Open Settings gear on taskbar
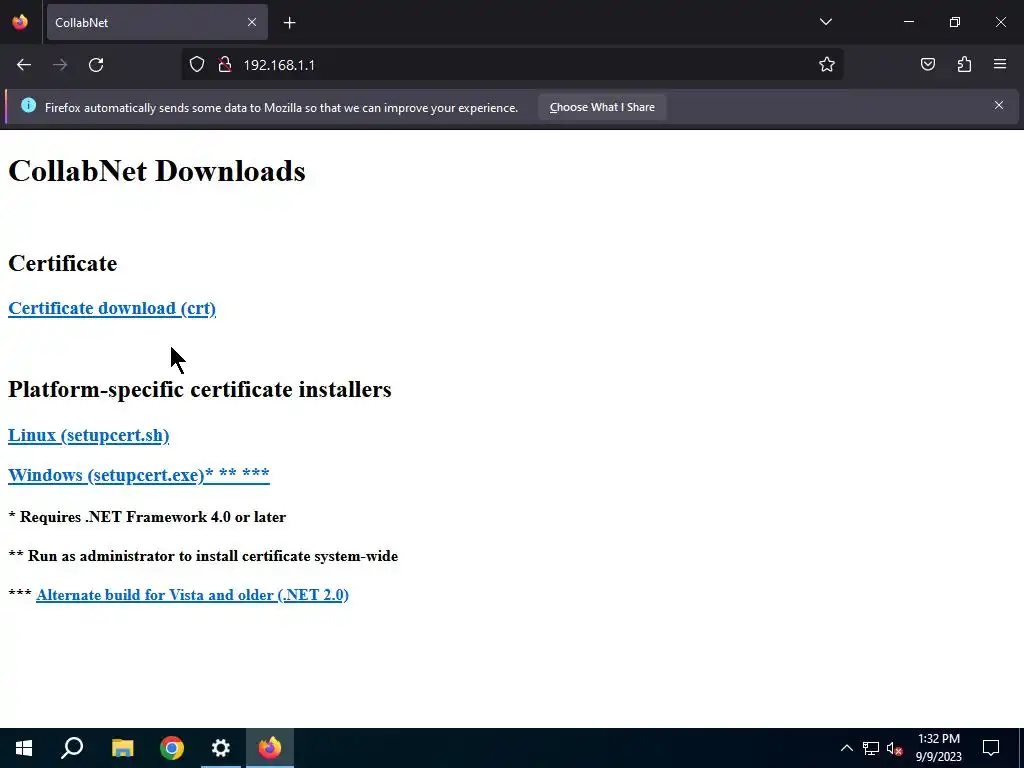Image resolution: width=1024 pixels, height=768 pixels. (x=221, y=748)
